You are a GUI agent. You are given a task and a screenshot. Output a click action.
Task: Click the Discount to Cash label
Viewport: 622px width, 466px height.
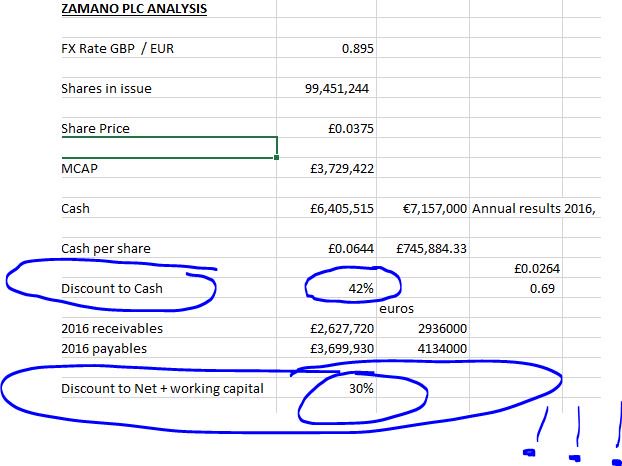(112, 288)
